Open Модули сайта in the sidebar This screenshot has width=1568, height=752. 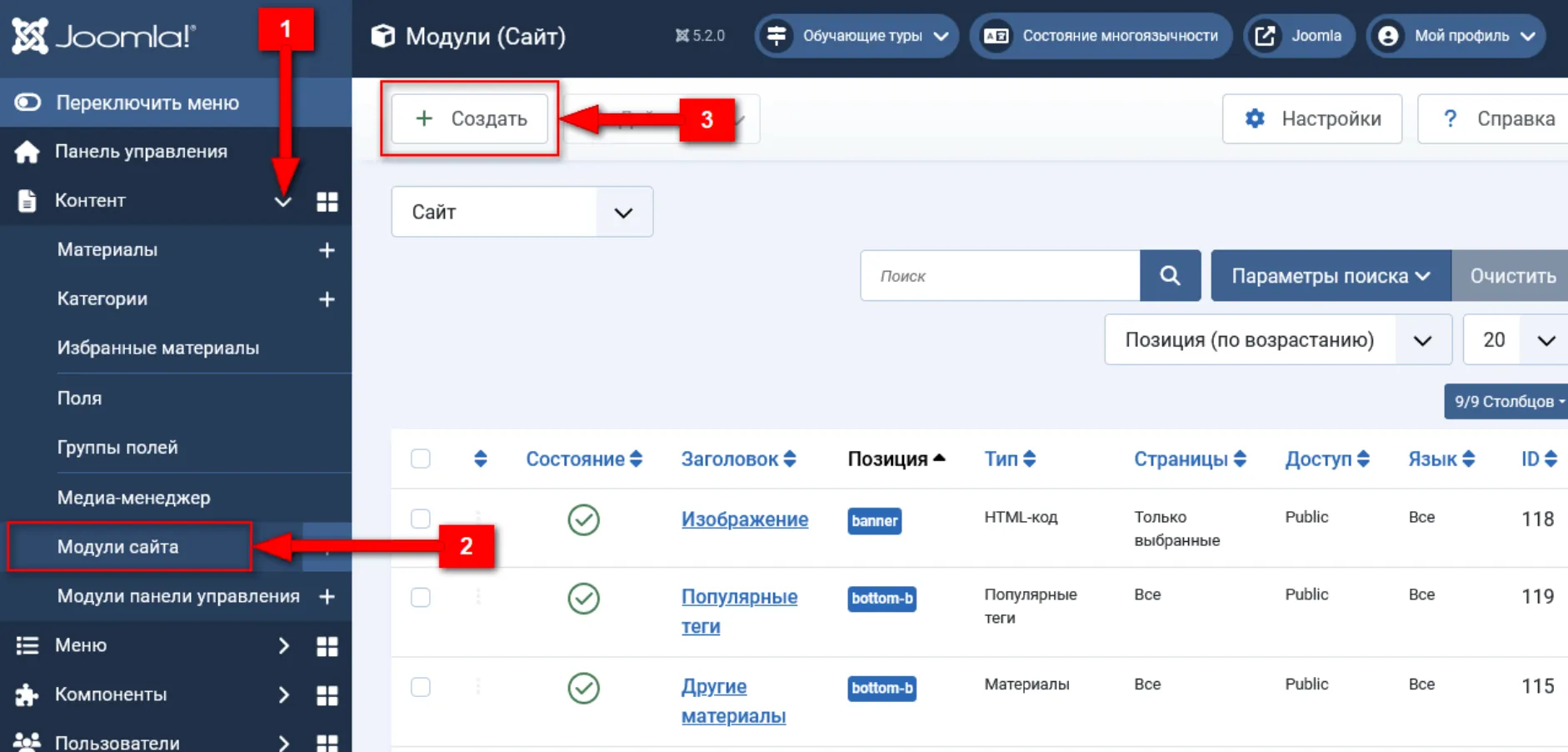118,547
